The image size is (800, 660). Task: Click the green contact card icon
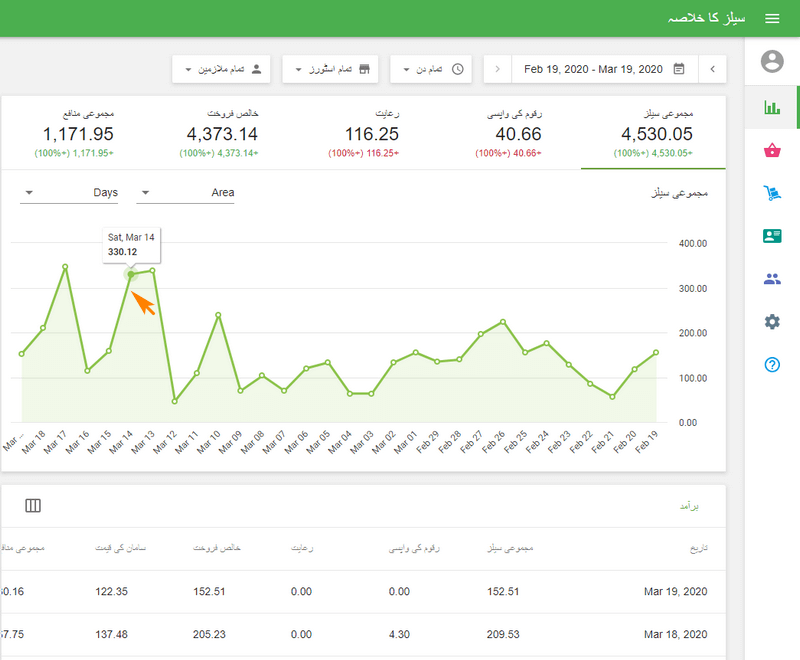click(771, 236)
